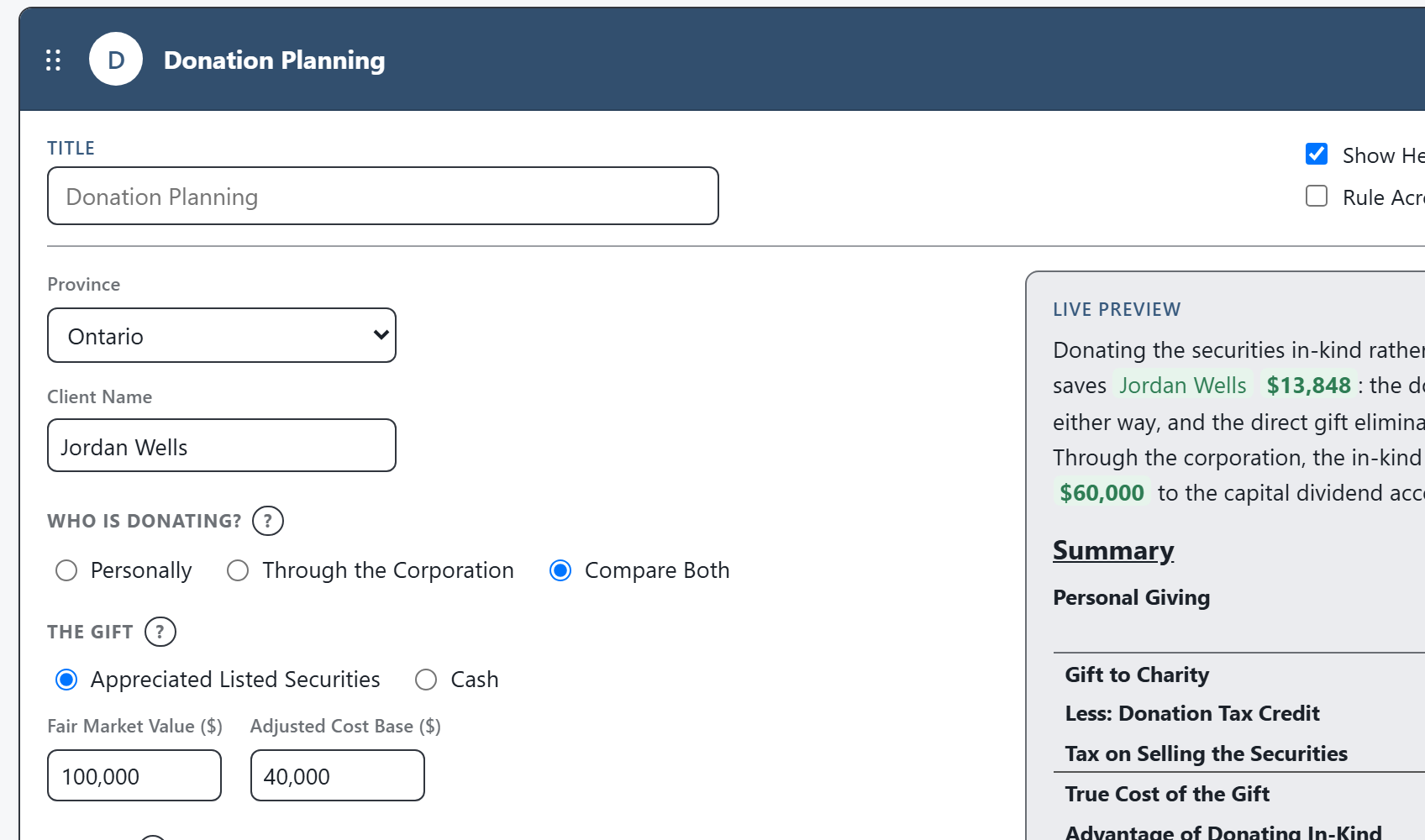Click the Adjusted Cost Base field

coord(338,775)
